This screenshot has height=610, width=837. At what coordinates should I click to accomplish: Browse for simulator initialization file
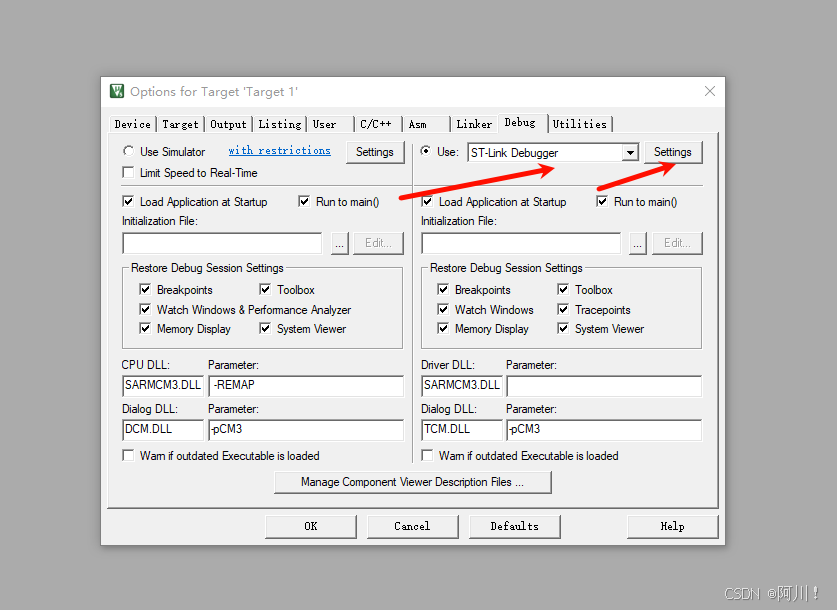339,243
